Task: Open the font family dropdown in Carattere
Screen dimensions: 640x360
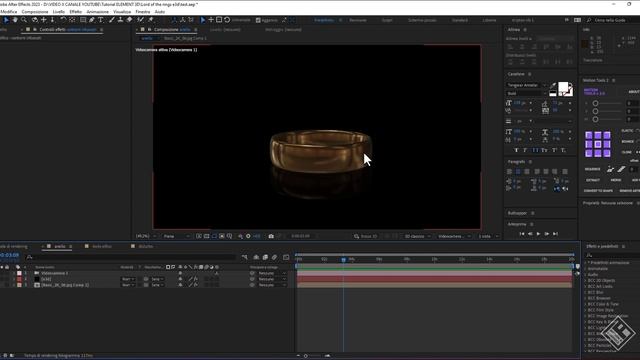Action: (x=526, y=85)
